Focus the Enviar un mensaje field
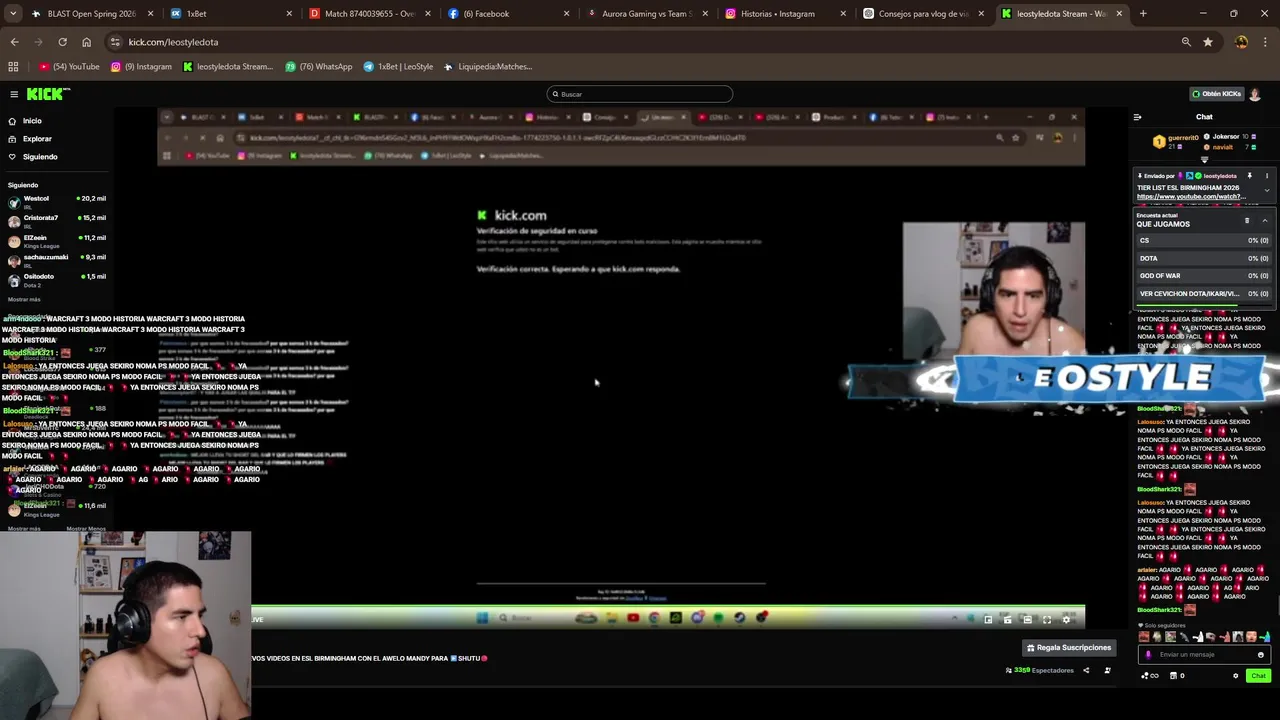The image size is (1280, 720). pyautogui.click(x=1204, y=654)
